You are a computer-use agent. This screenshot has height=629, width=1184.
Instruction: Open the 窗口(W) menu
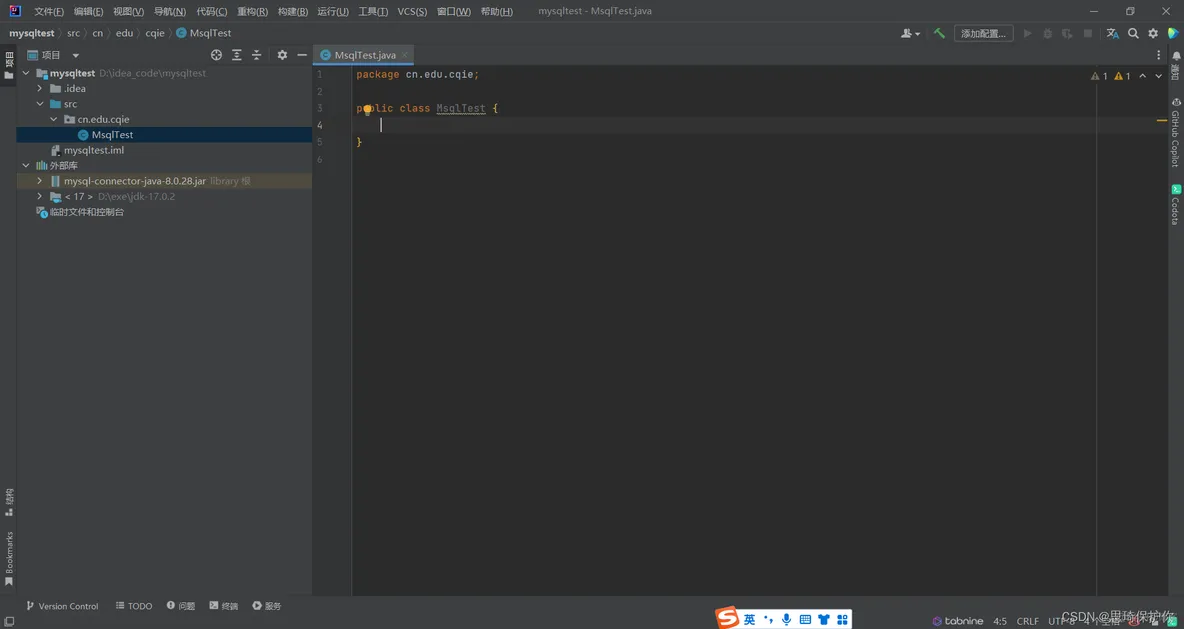[x=454, y=11]
